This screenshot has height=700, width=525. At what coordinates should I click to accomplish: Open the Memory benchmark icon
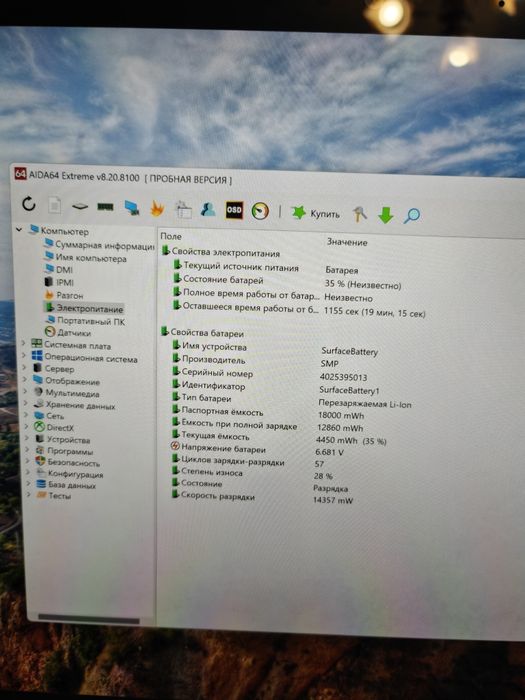tap(105, 207)
